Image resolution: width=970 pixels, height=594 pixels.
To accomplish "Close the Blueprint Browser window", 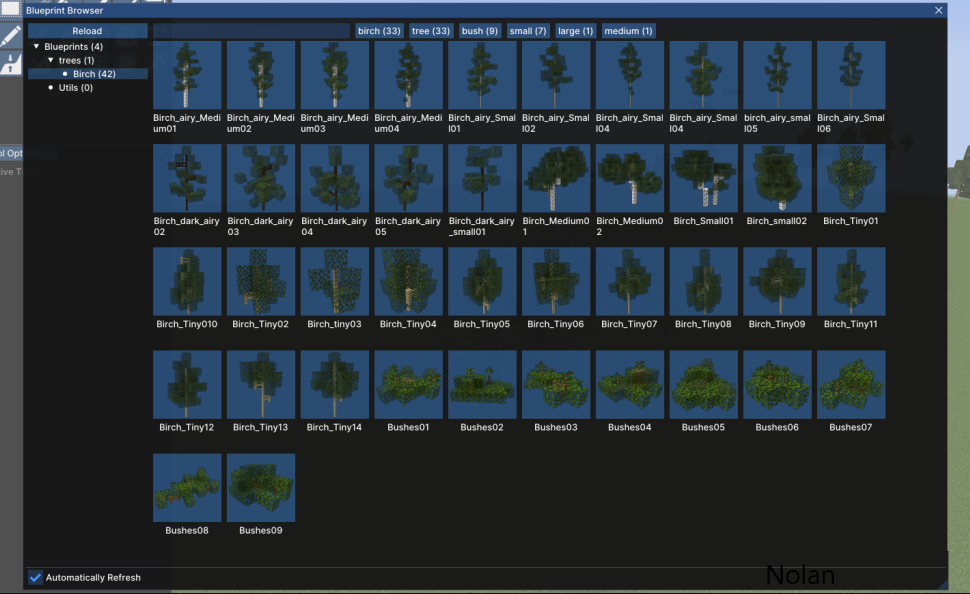I will (x=938, y=10).
